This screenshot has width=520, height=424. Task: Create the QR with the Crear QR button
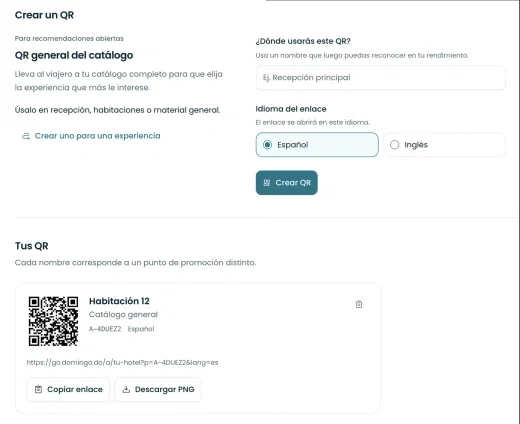click(287, 183)
